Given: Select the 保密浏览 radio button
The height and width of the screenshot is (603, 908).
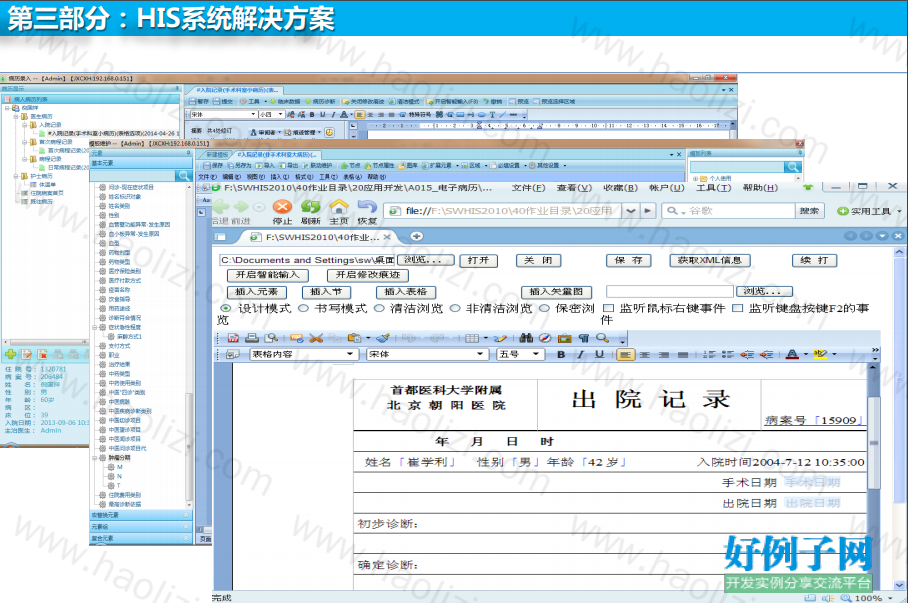Looking at the screenshot, I should point(544,308).
